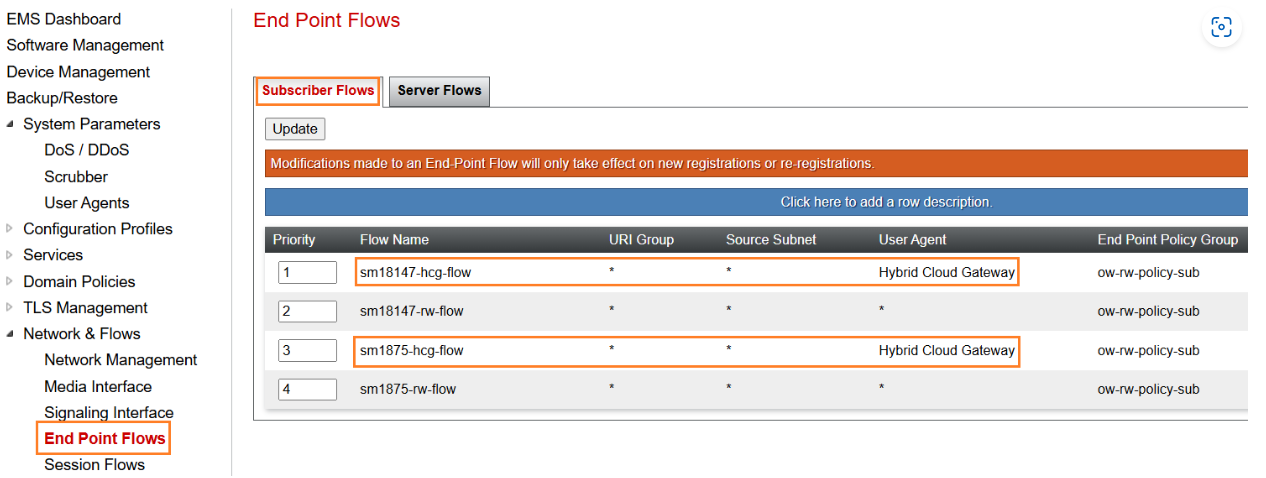
Task: Click ow-rw-policy-sub in sm18147-hcg-flow row
Action: [1148, 272]
